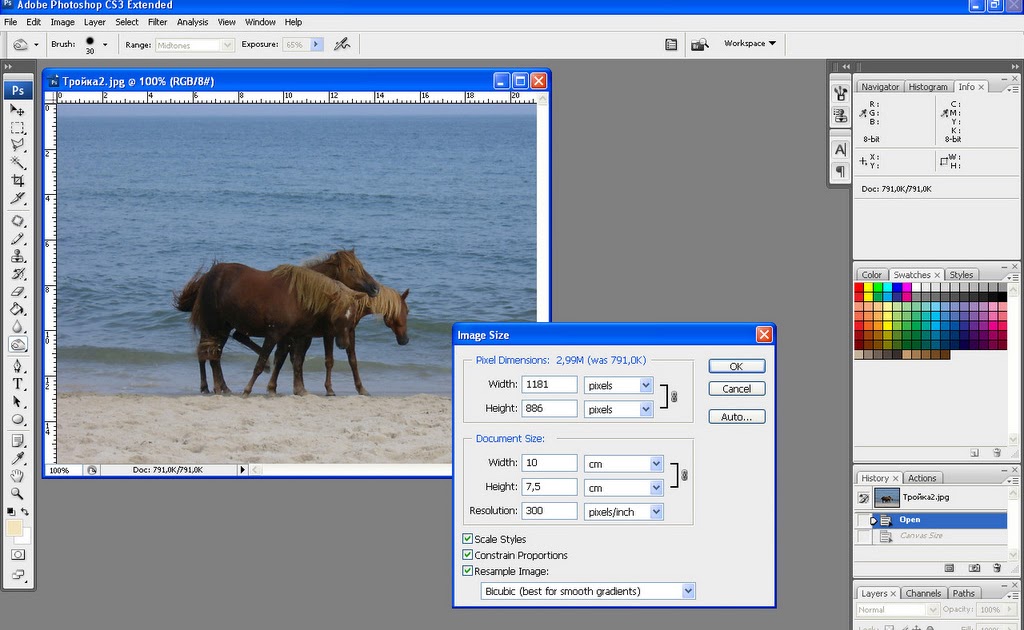Select the Polygonal Lasso tool

coord(18,145)
